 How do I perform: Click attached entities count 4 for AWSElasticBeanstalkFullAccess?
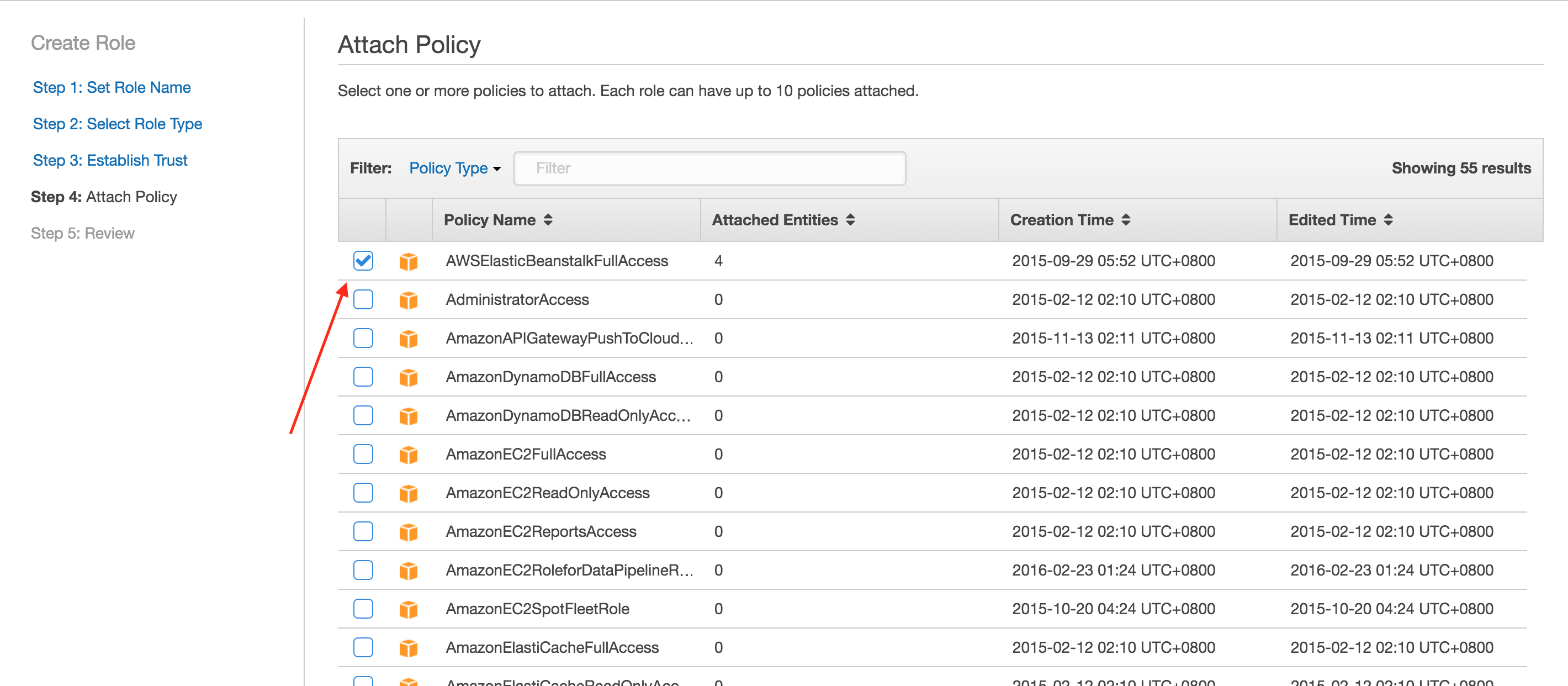pos(719,261)
